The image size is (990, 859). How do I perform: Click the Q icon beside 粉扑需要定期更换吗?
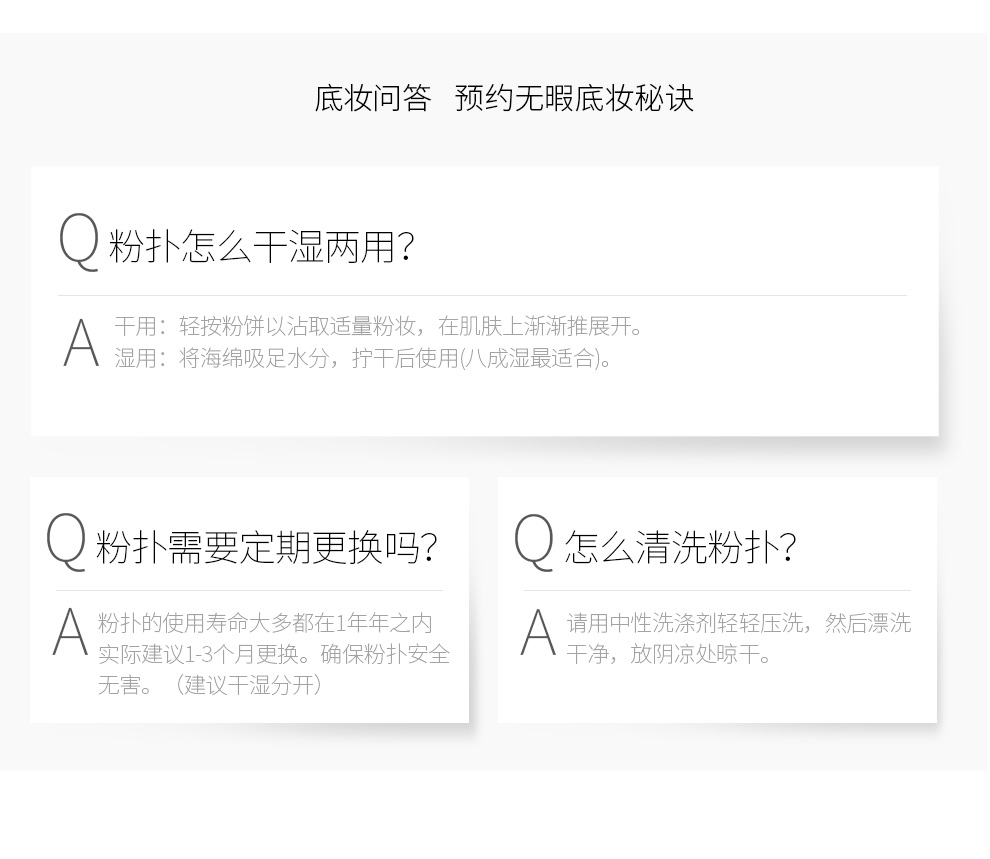coord(66,542)
